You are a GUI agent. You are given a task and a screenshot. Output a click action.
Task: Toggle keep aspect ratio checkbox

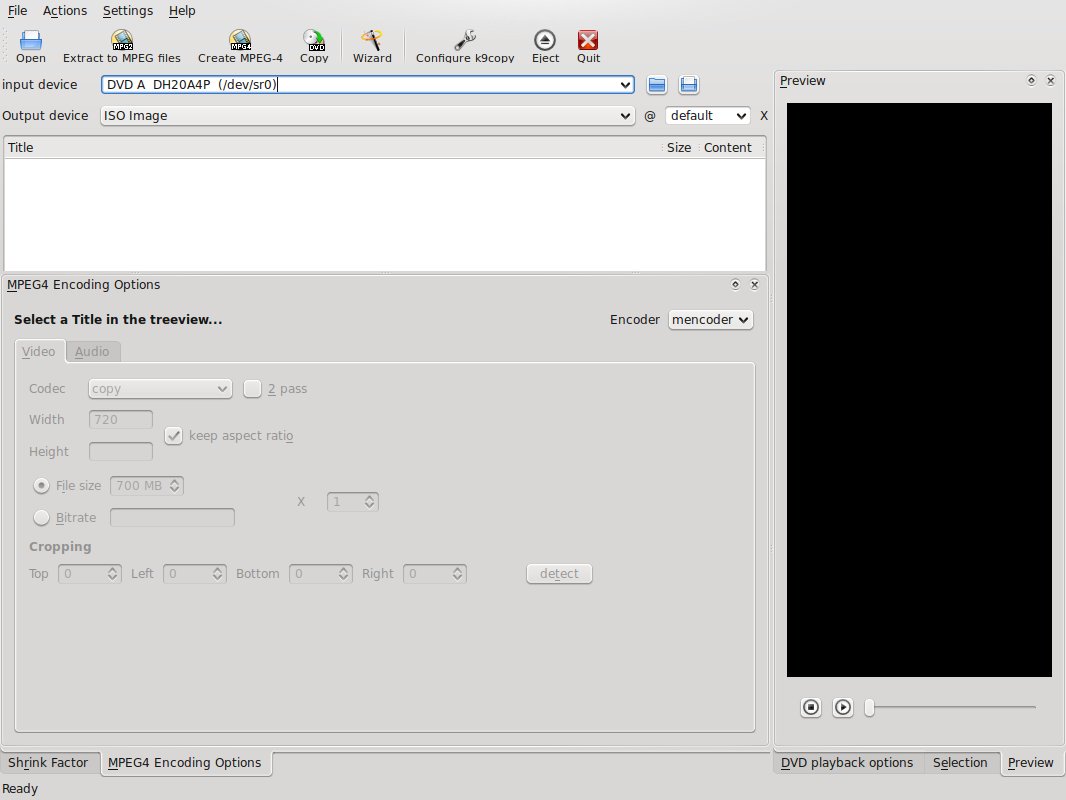pyautogui.click(x=174, y=436)
